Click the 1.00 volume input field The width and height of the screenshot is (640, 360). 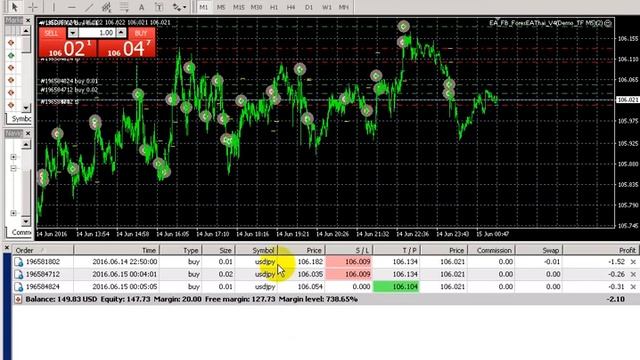click(97, 33)
